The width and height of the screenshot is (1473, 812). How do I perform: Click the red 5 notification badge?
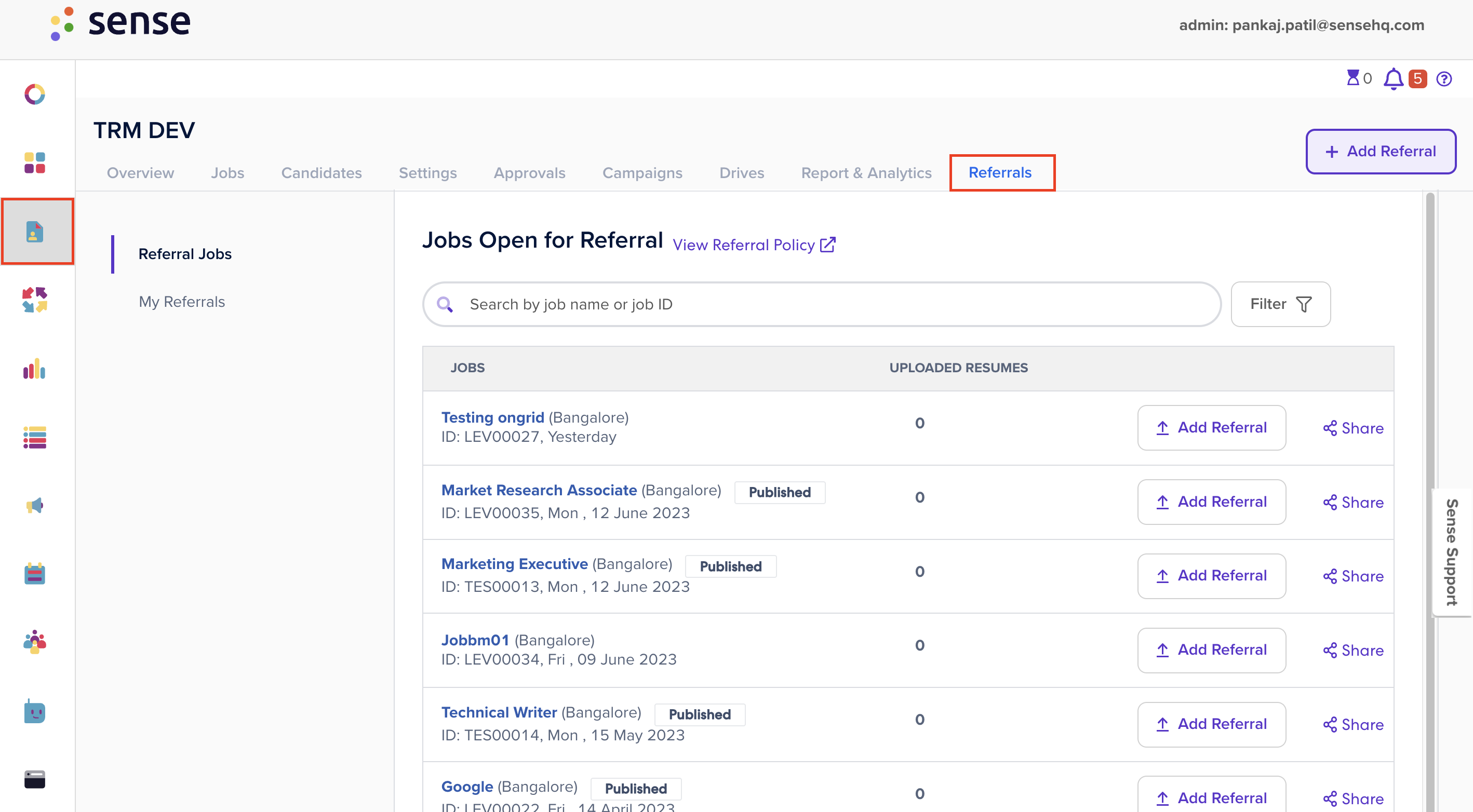[x=1417, y=78]
